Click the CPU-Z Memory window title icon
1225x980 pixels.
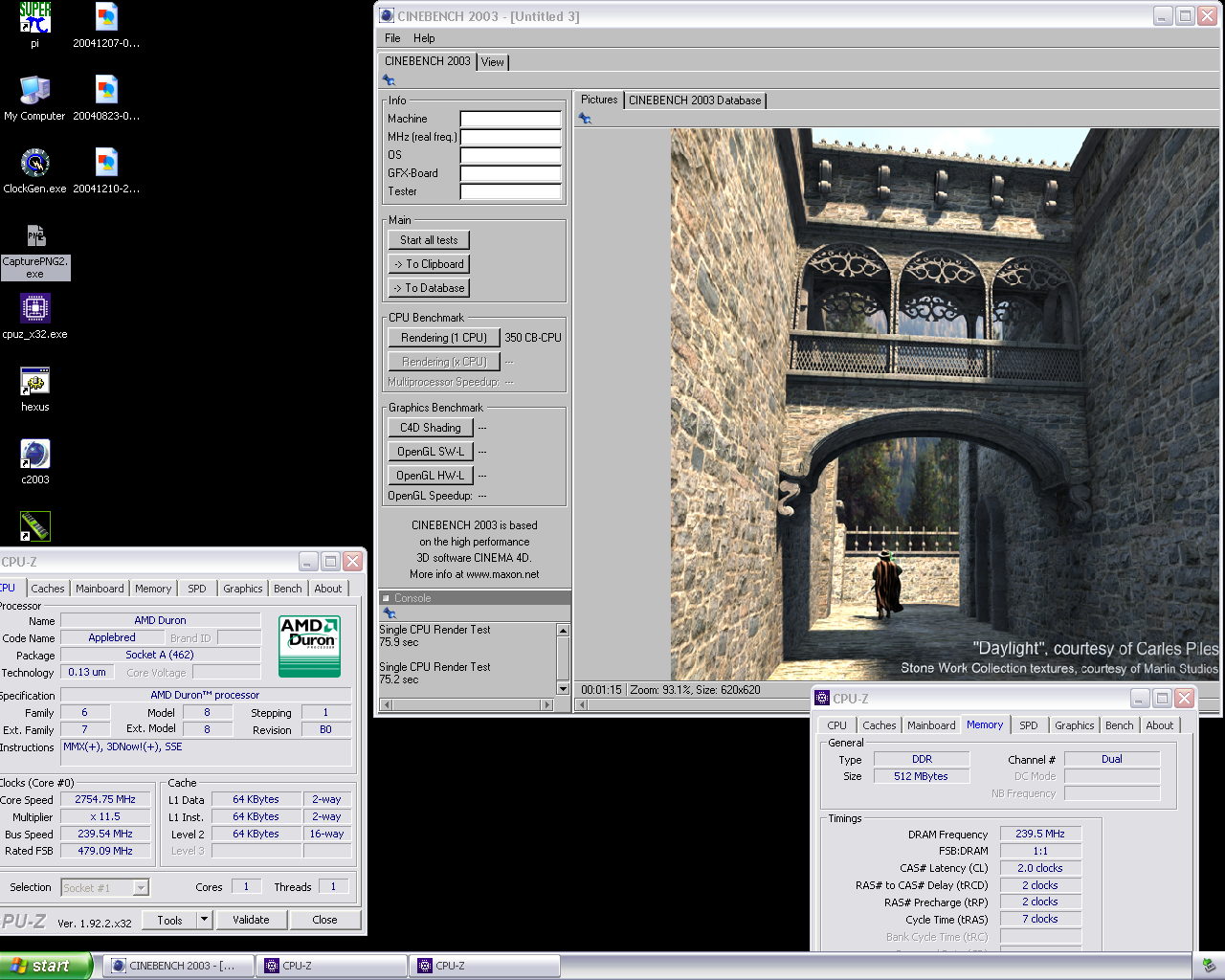[822, 699]
